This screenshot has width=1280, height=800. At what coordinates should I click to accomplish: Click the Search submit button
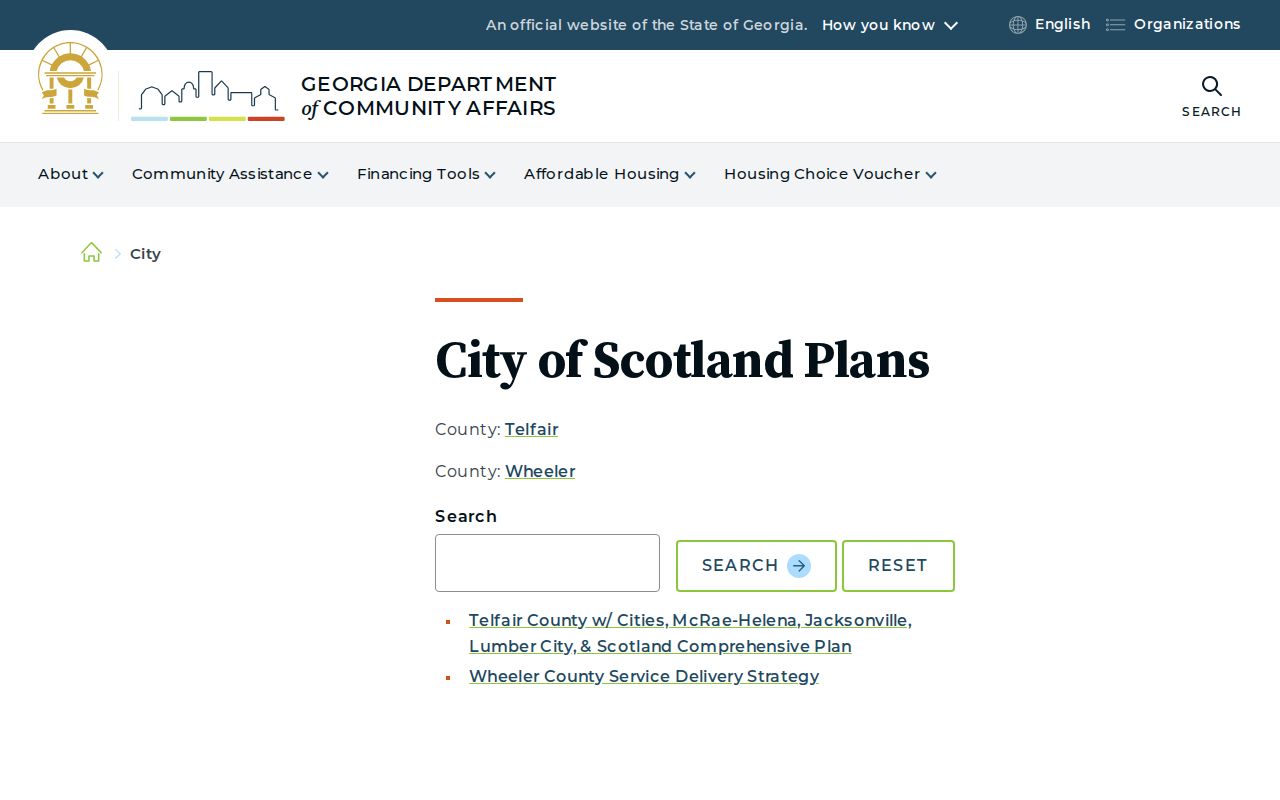click(x=756, y=566)
